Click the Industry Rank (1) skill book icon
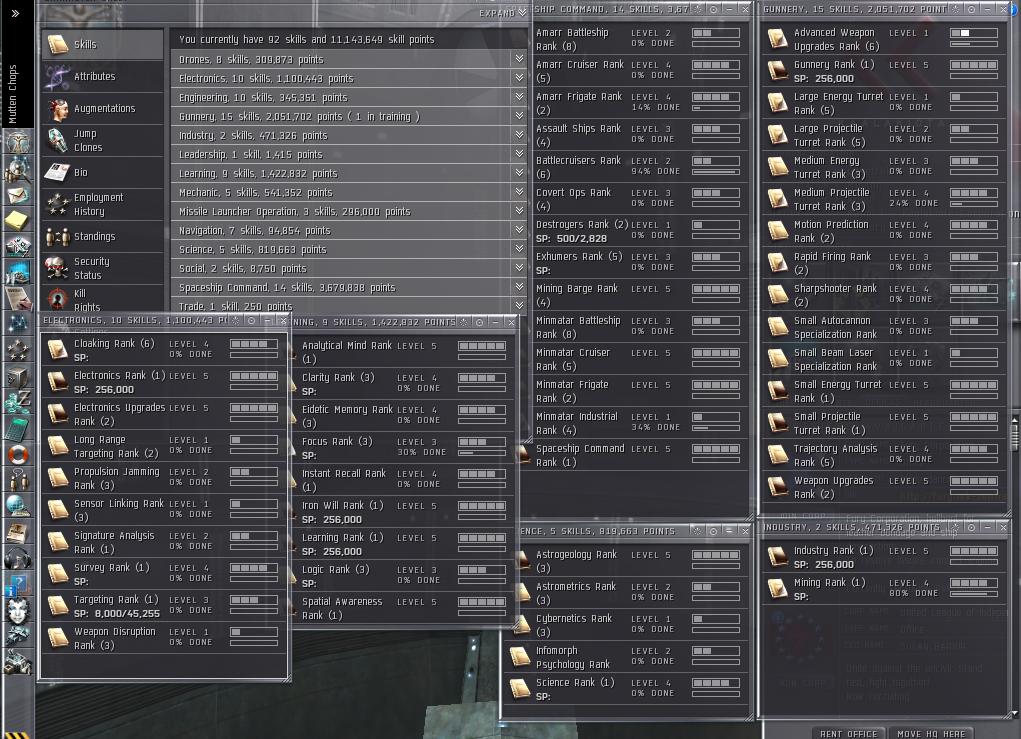Screen dimensions: 1021x739 tap(777, 557)
